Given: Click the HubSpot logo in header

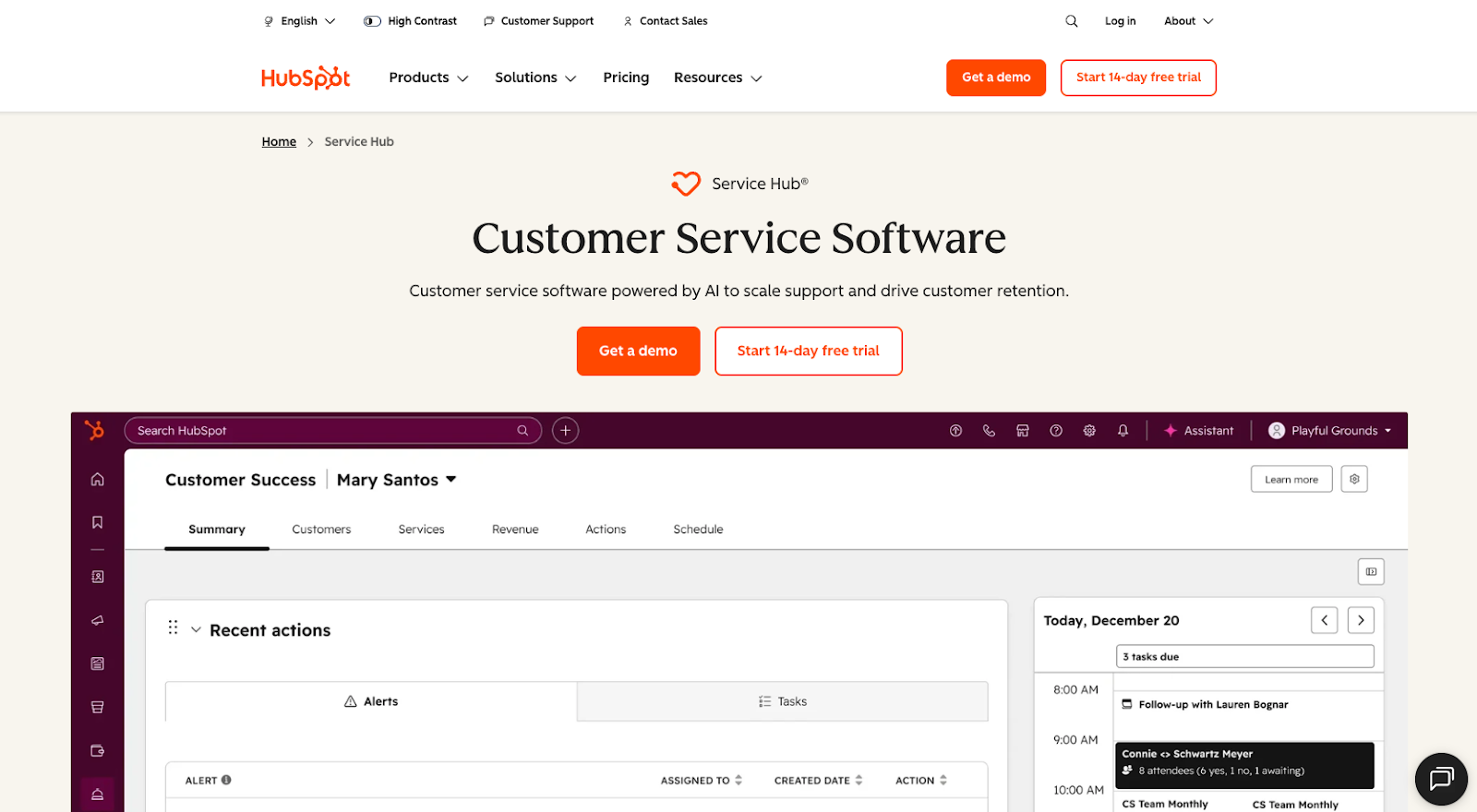Looking at the screenshot, I should [306, 78].
